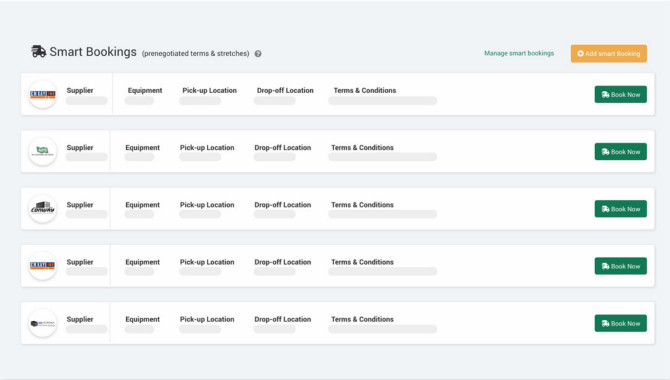Open the first row supplier logo
Viewport: 670px width, 380px height.
click(x=42, y=94)
